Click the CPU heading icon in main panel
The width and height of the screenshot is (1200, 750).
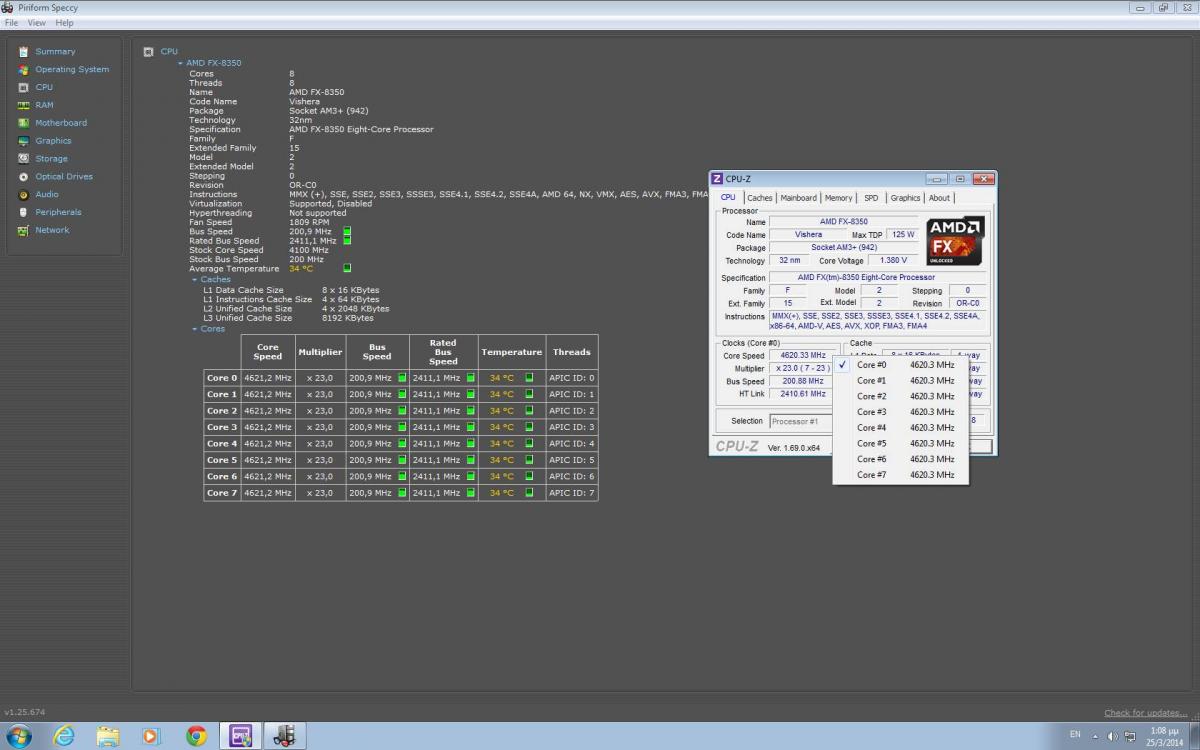click(148, 52)
